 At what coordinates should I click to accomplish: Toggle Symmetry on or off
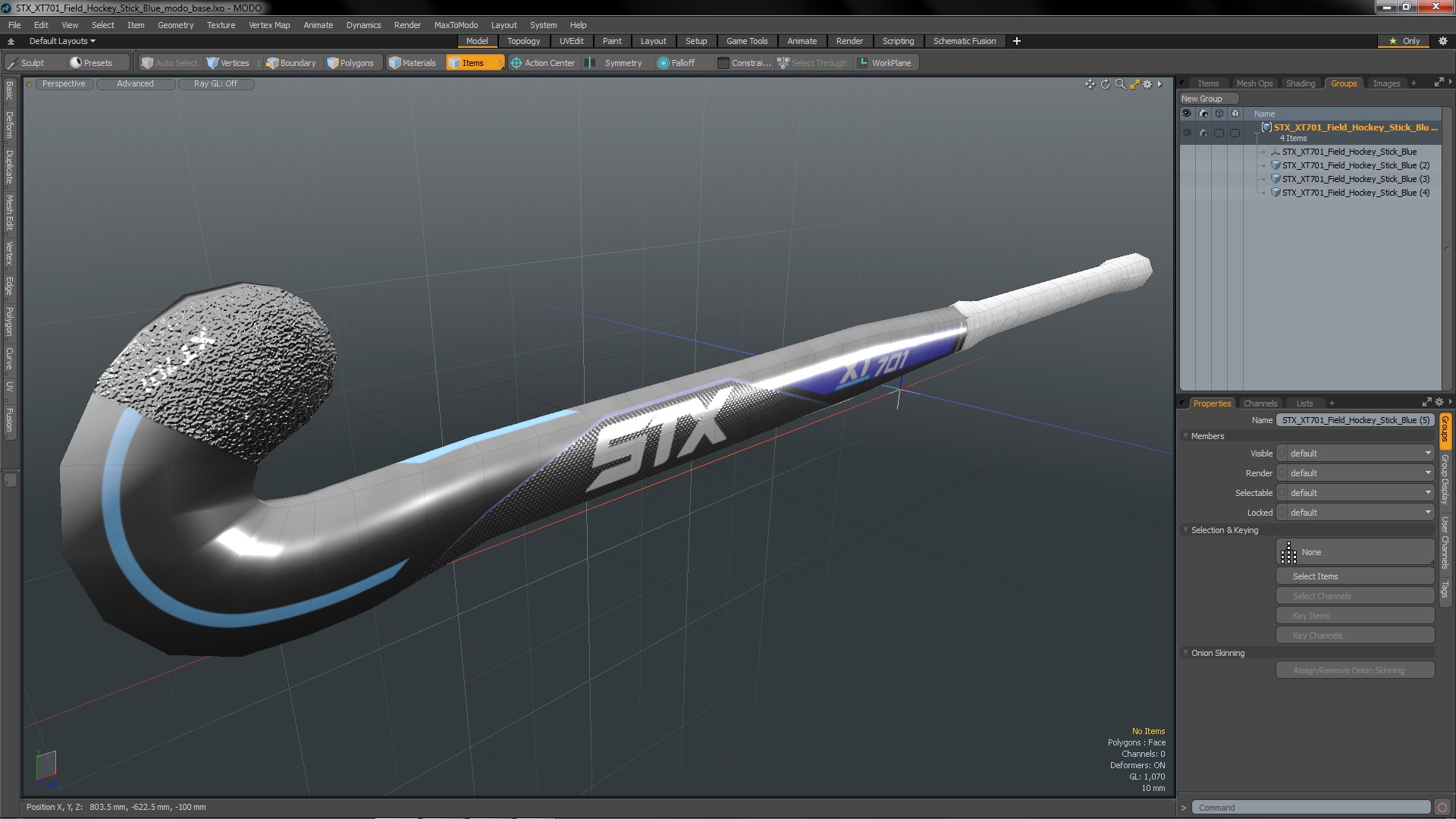(616, 63)
